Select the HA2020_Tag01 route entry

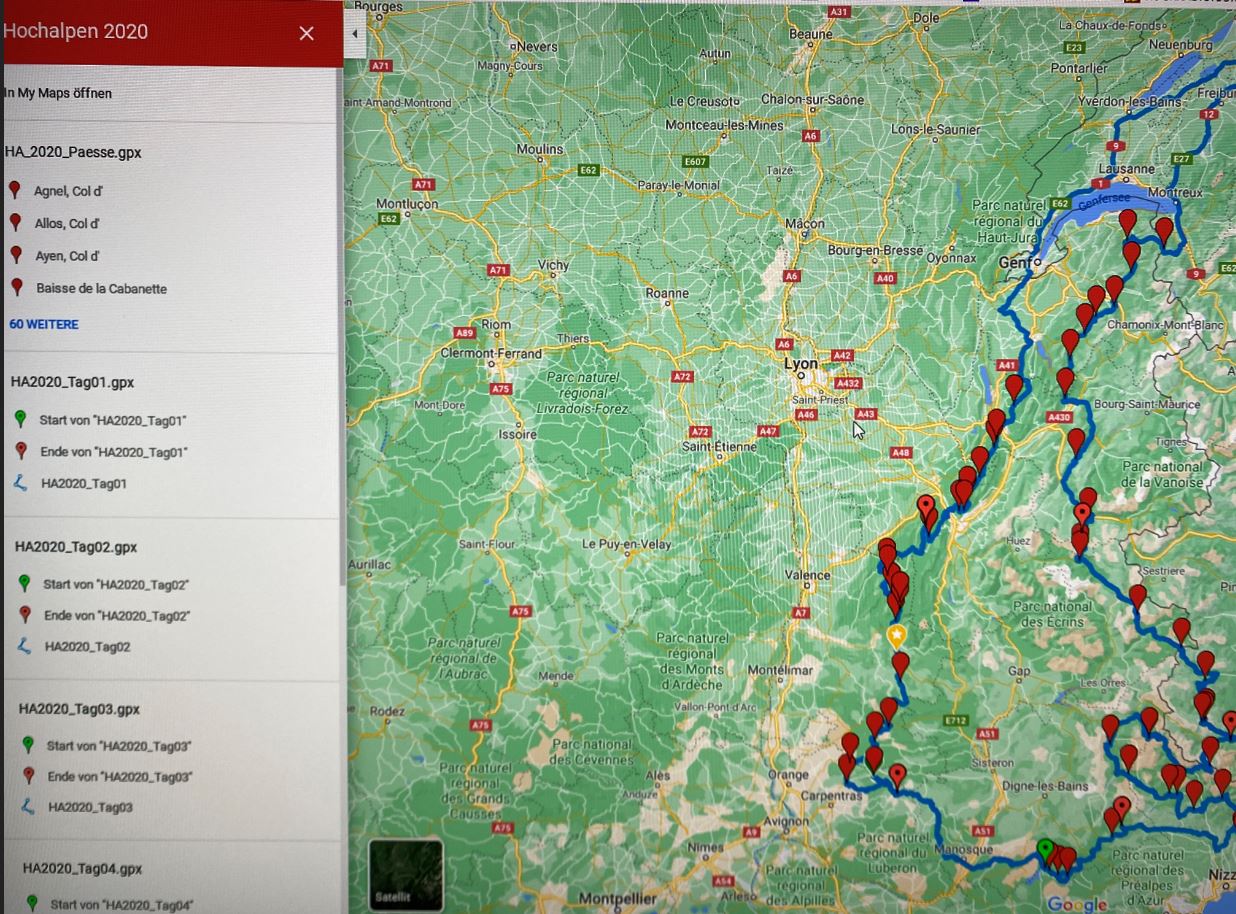coord(84,484)
